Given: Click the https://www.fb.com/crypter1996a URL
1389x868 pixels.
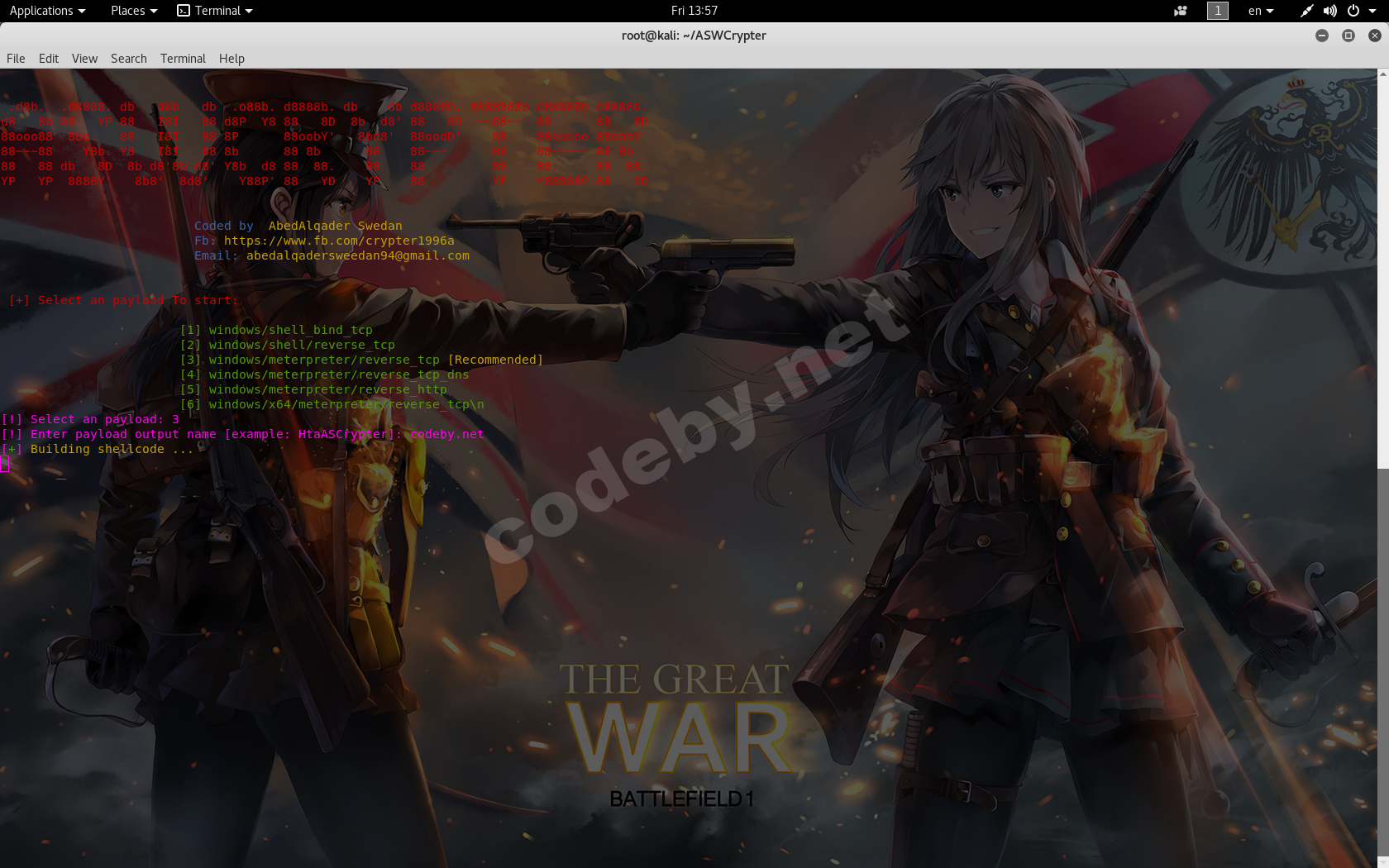Looking at the screenshot, I should [x=339, y=241].
